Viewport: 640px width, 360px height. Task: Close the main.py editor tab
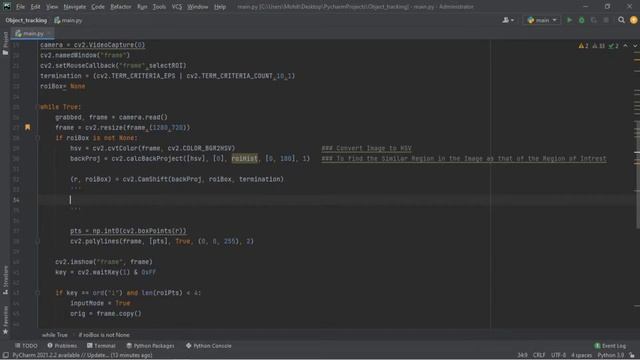[49, 33]
